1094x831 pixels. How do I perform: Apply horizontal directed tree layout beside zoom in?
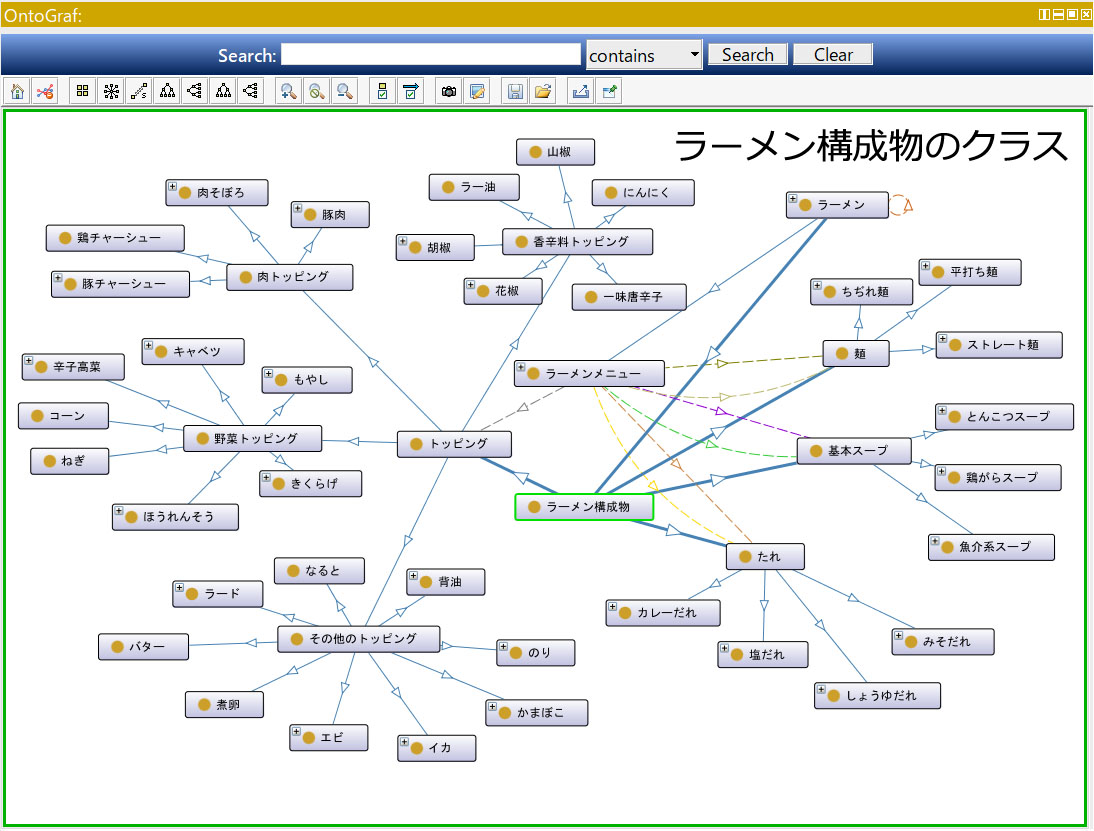(x=250, y=91)
